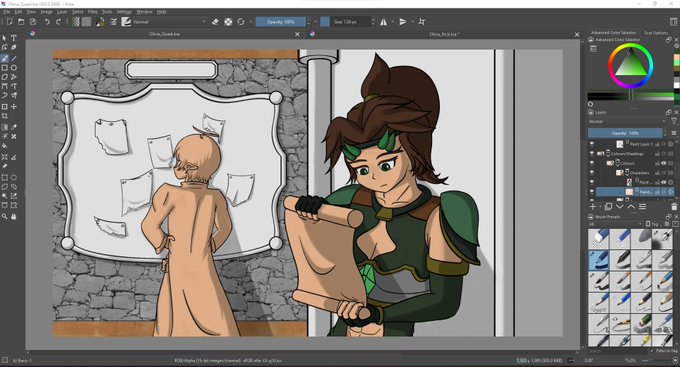Hide the Paint Layer 3 layer
The height and width of the screenshot is (367, 680).
(x=592, y=144)
